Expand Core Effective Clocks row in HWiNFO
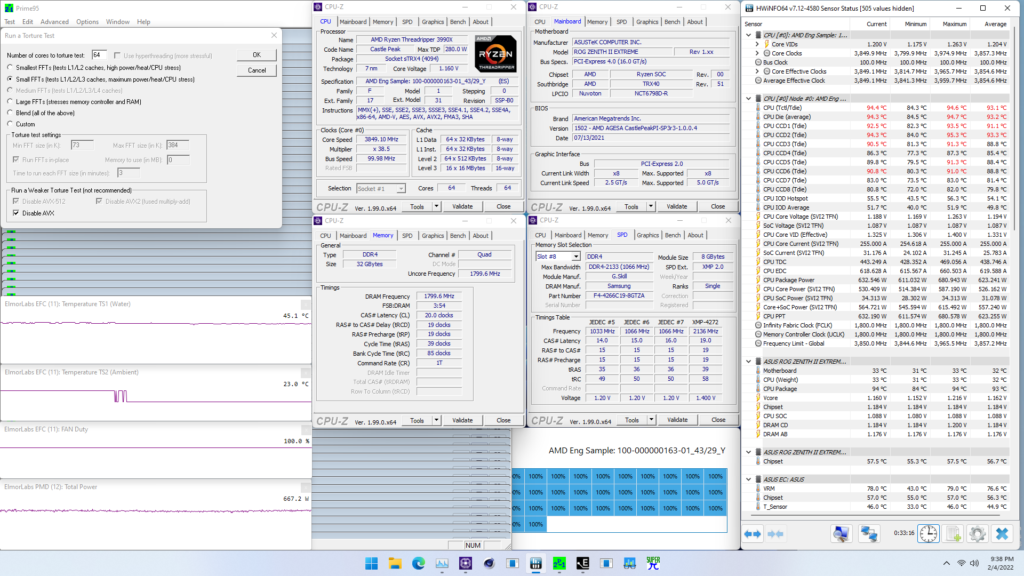This screenshot has width=1024, height=576. [x=758, y=71]
